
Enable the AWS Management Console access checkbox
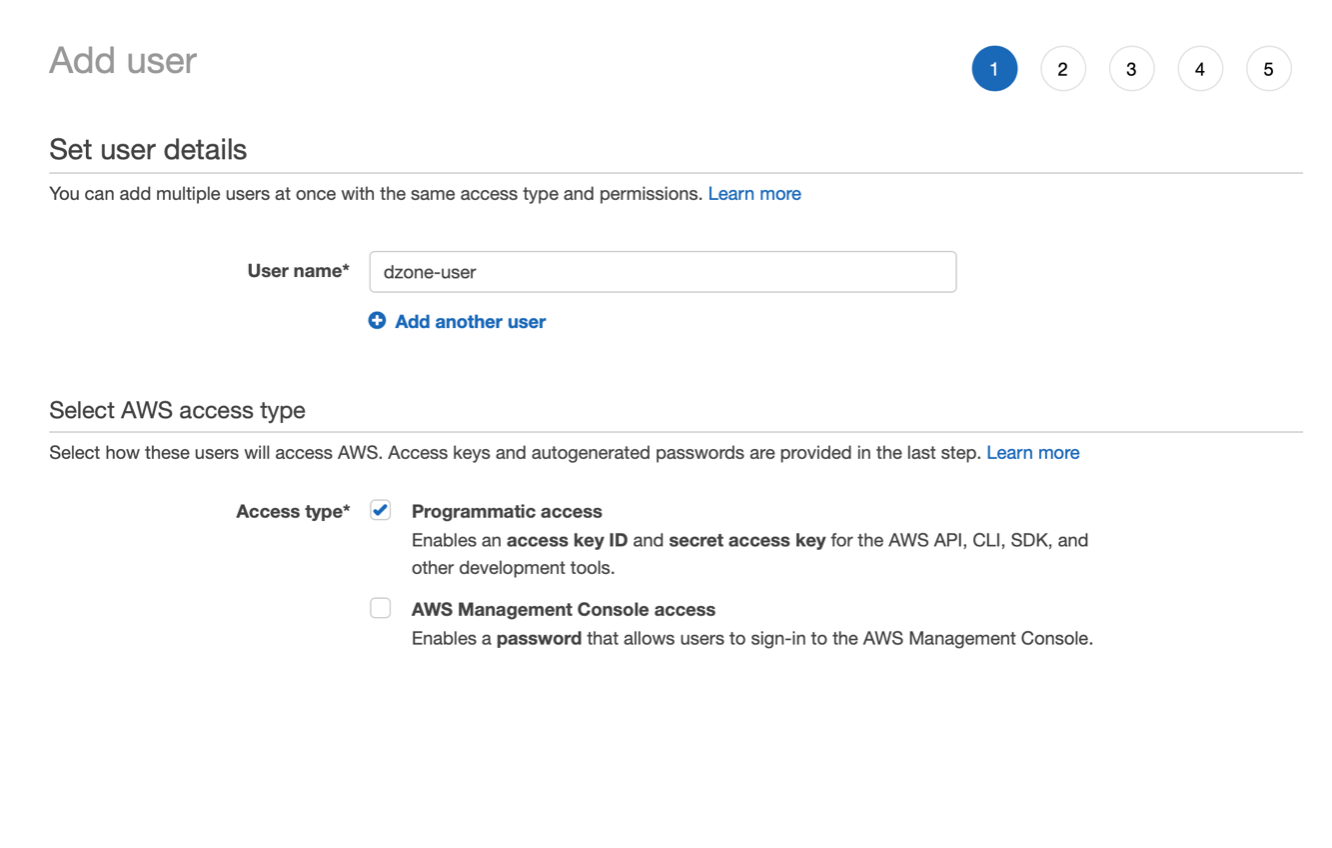click(380, 609)
